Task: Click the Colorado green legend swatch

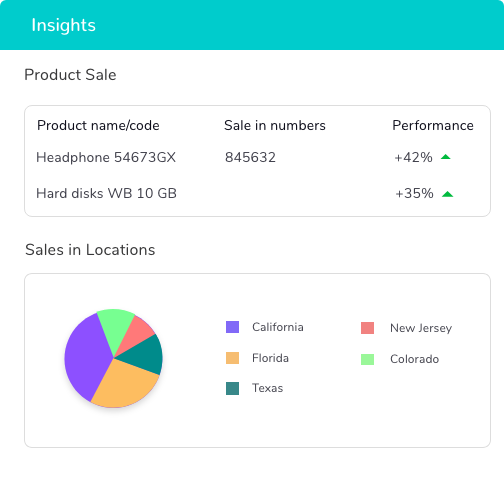Action: pos(367,359)
